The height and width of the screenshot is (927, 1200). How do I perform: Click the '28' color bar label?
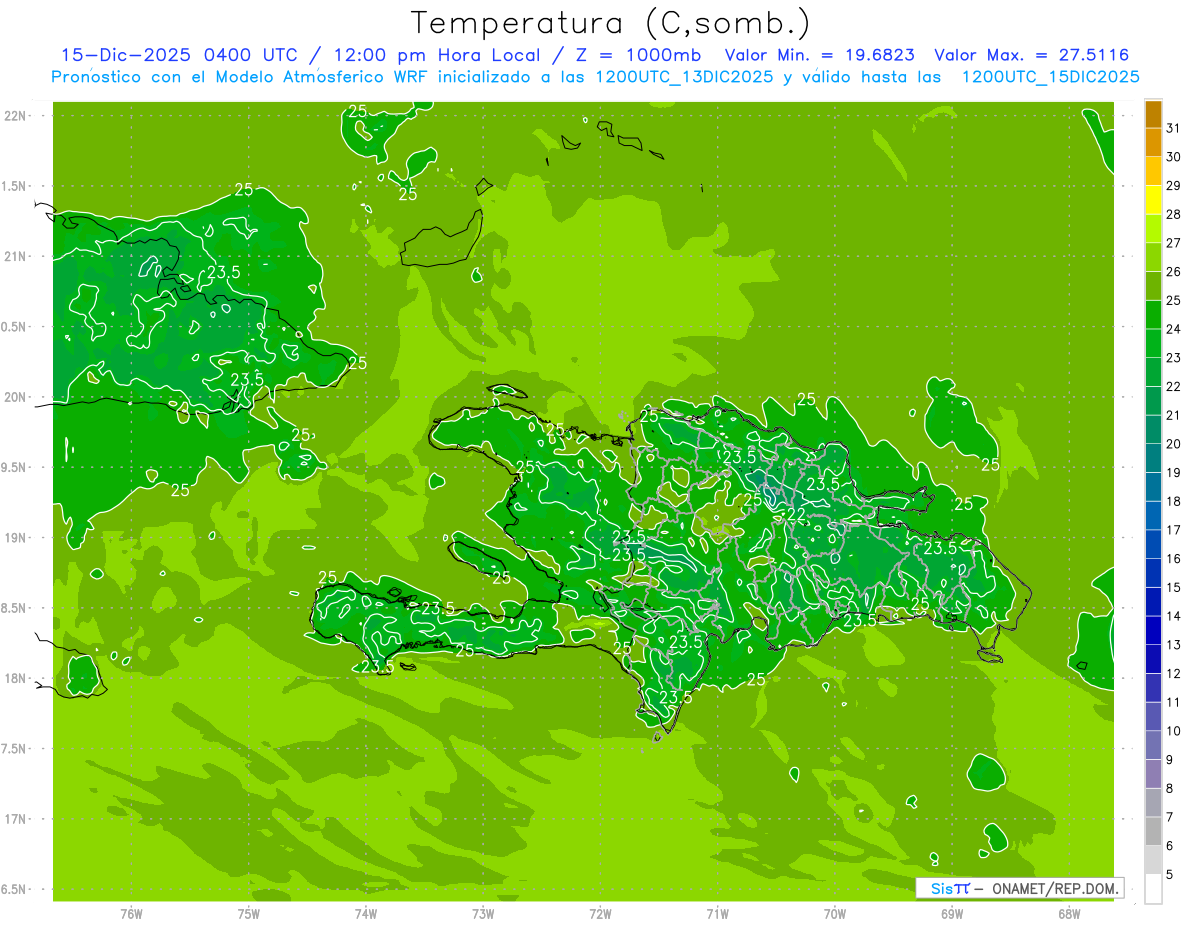pyautogui.click(x=1174, y=214)
